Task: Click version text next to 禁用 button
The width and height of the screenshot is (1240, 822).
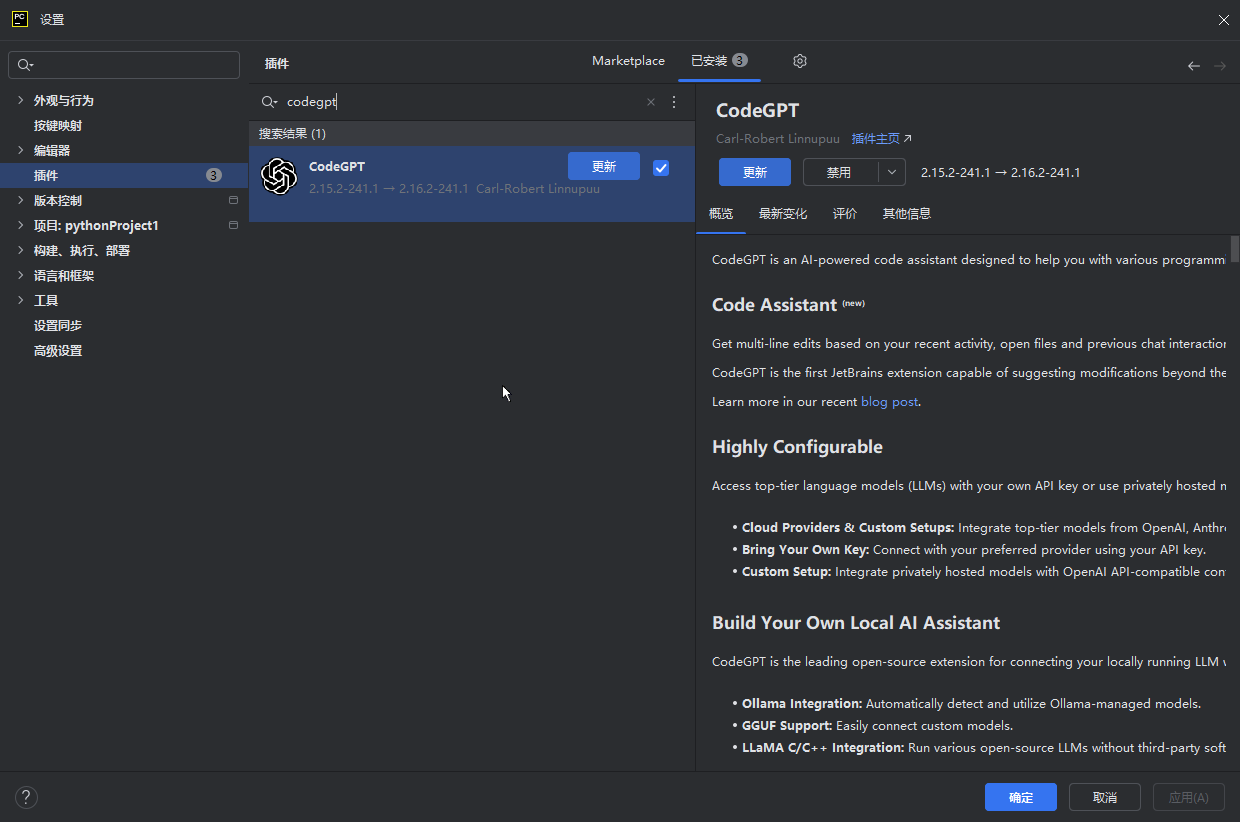Action: pos(1000,172)
